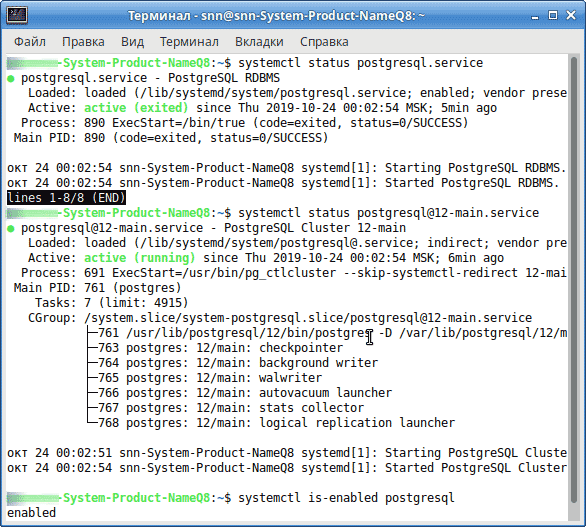Click 'postgresql.service - PostgreSQL RDBMS' header line
Image resolution: width=586 pixels, height=527 pixels.
[150, 78]
